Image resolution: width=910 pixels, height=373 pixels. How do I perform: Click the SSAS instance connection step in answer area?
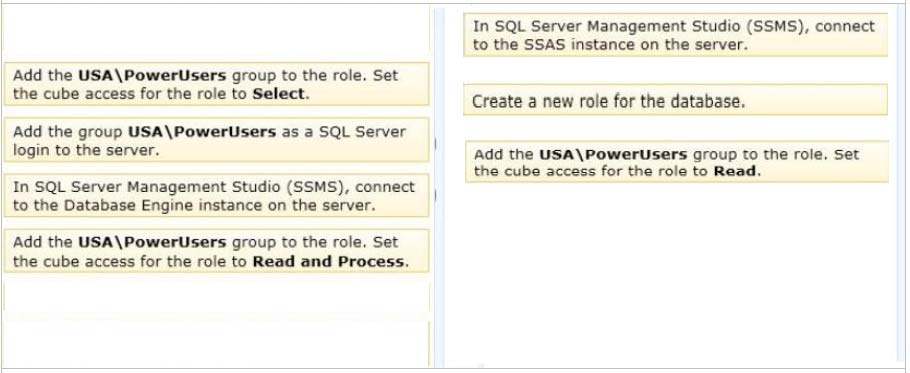[x=676, y=35]
